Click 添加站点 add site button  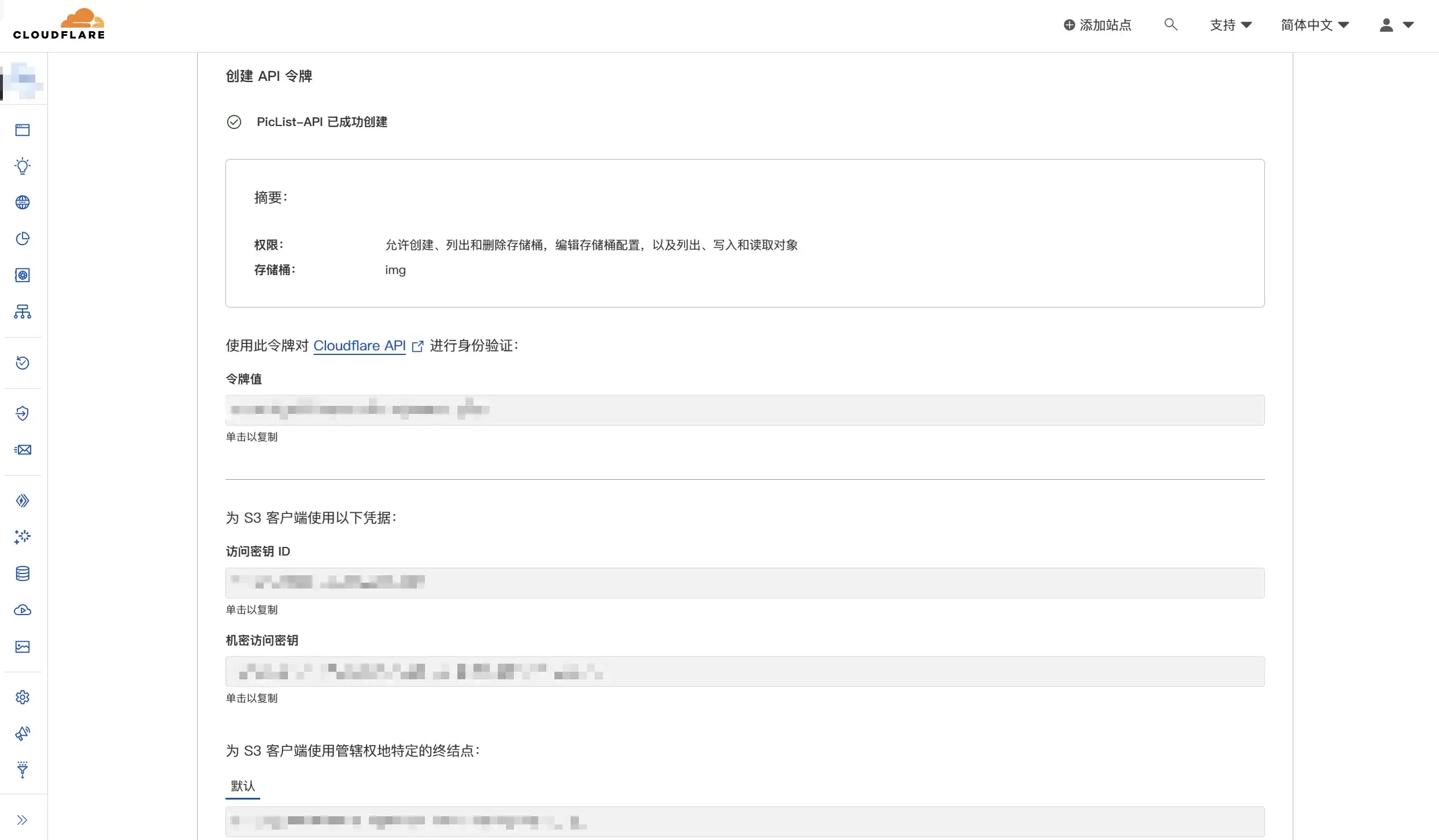tap(1097, 25)
